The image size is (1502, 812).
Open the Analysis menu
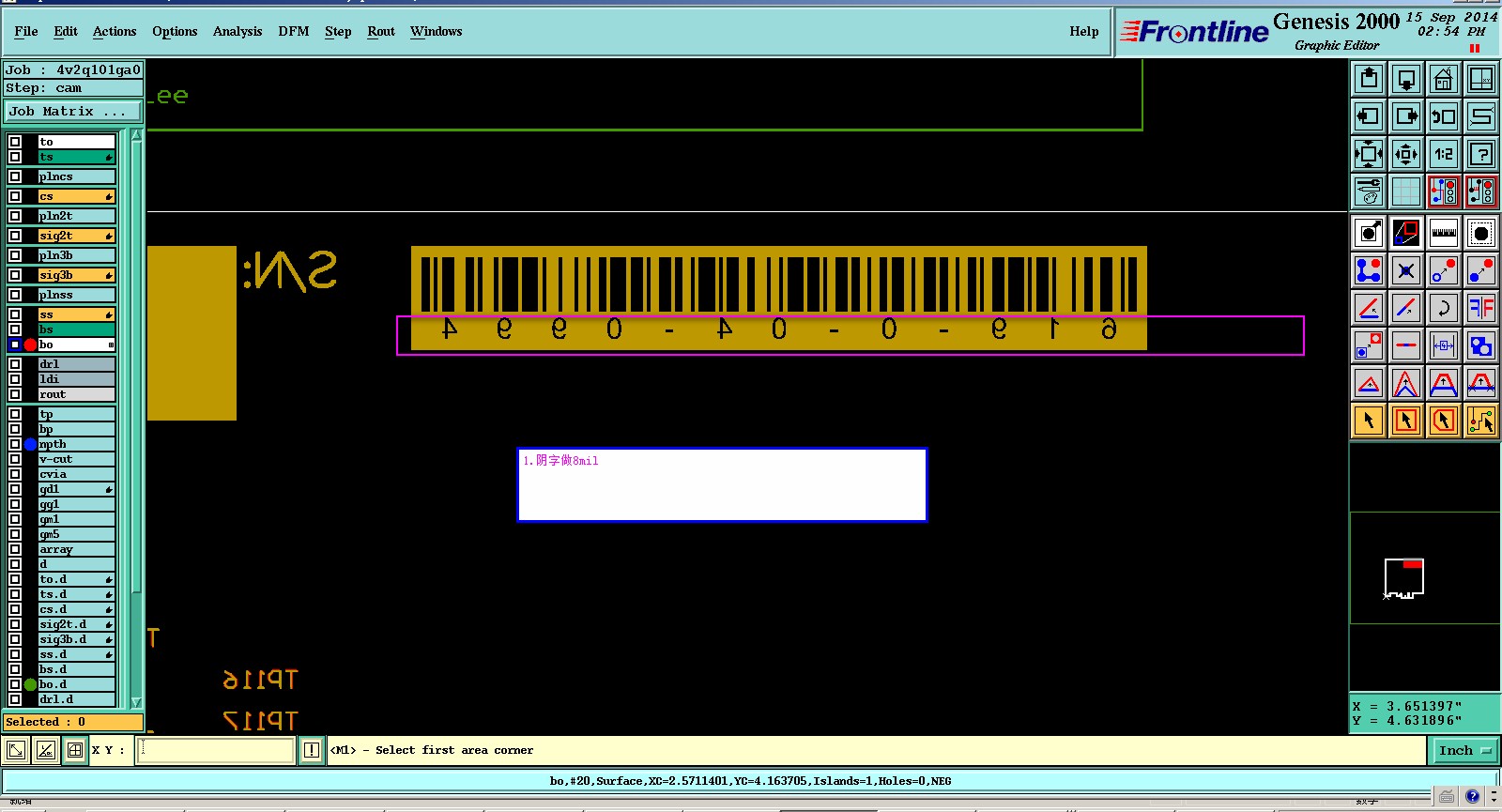point(238,31)
